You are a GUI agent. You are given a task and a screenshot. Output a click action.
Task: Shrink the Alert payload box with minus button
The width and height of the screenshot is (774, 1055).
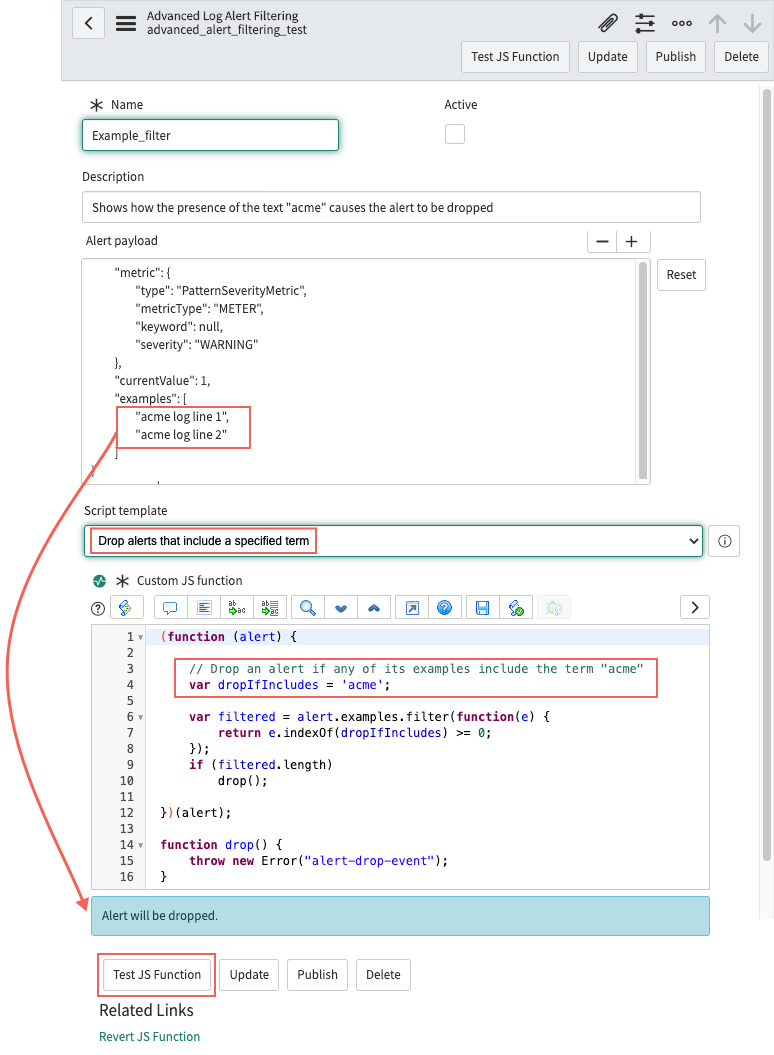(602, 241)
